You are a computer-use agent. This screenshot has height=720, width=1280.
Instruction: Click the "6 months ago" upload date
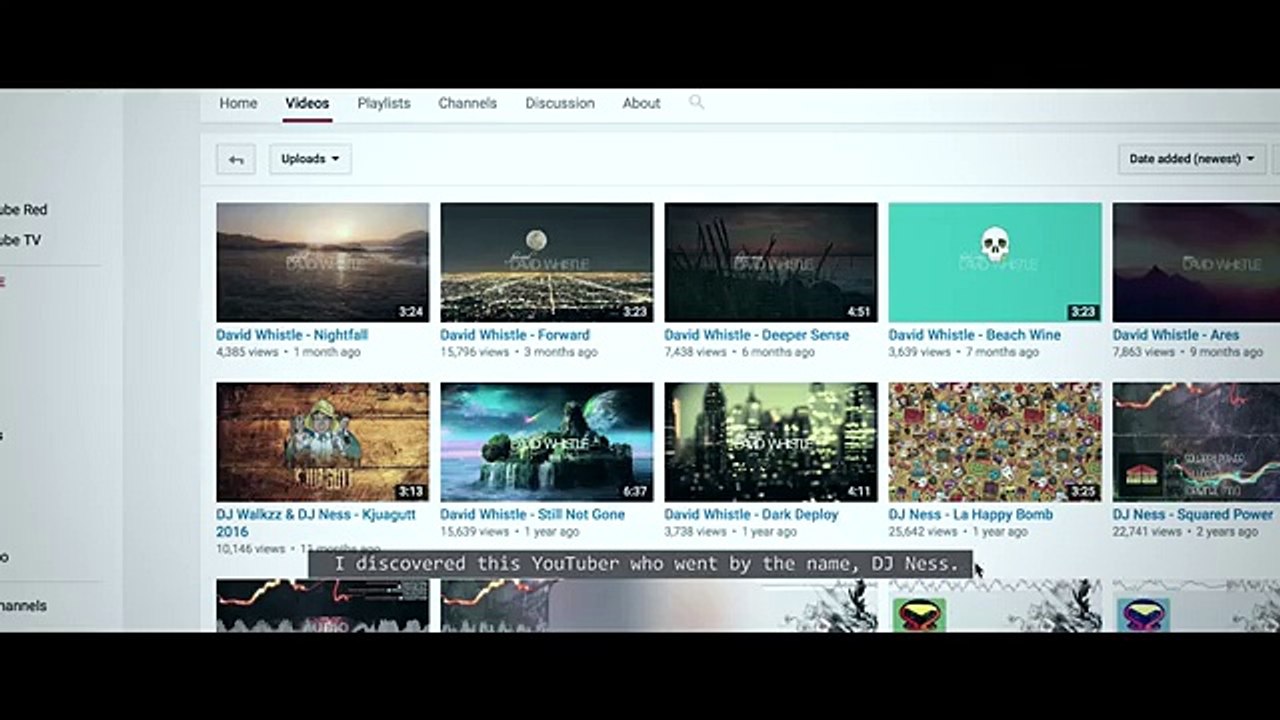click(x=778, y=352)
